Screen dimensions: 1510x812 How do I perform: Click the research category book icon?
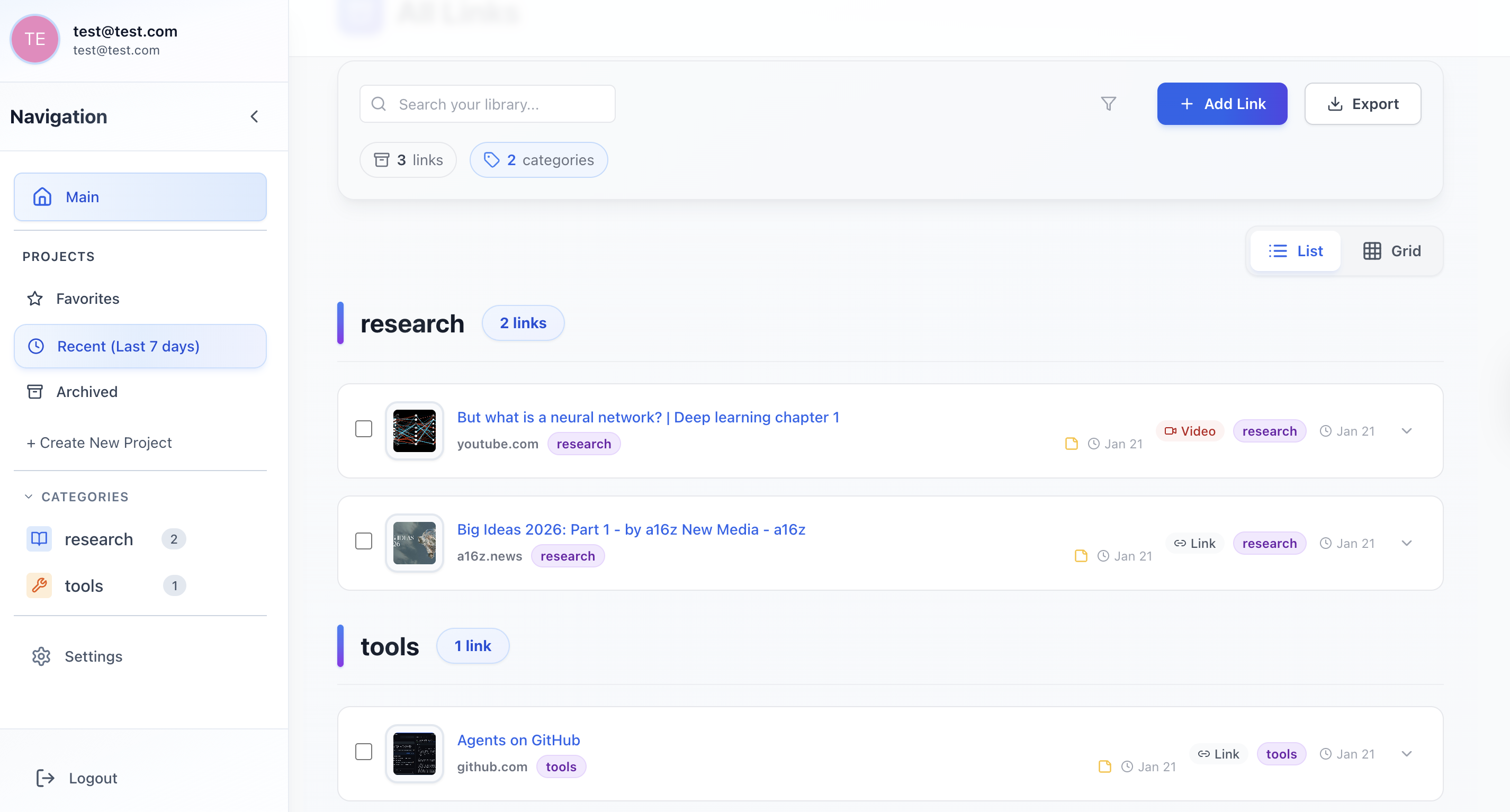[39, 538]
